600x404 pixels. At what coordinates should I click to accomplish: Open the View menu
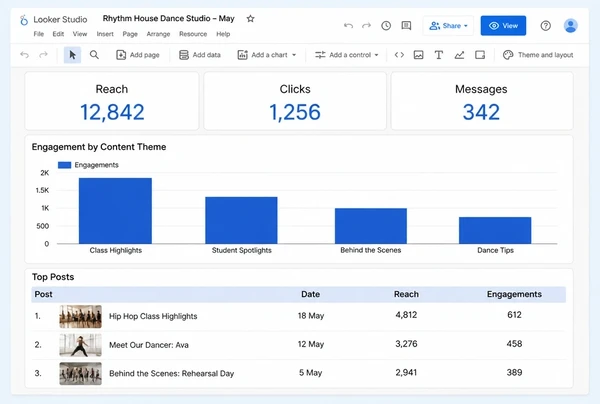80,34
